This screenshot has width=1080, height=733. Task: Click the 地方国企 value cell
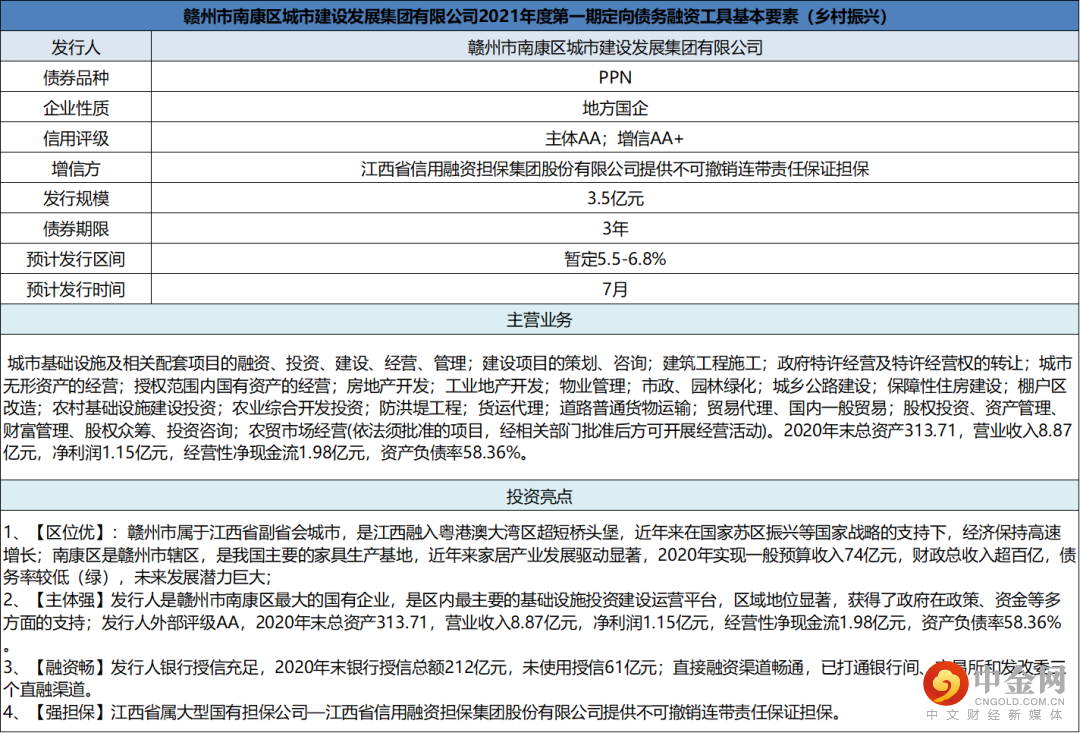coord(615,107)
